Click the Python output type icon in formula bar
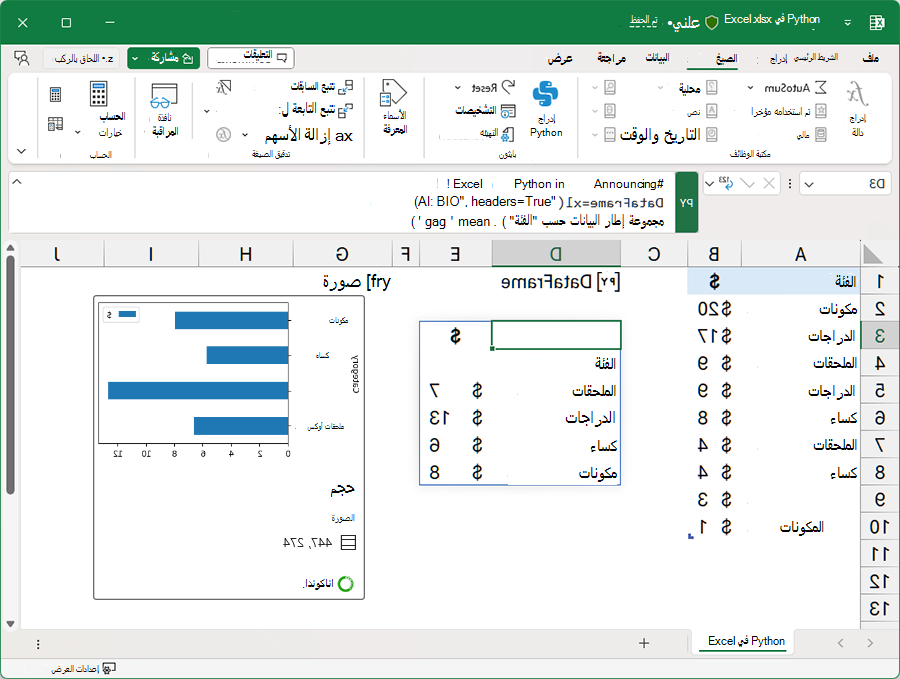Viewport: 900px width, 679px height. [726, 184]
